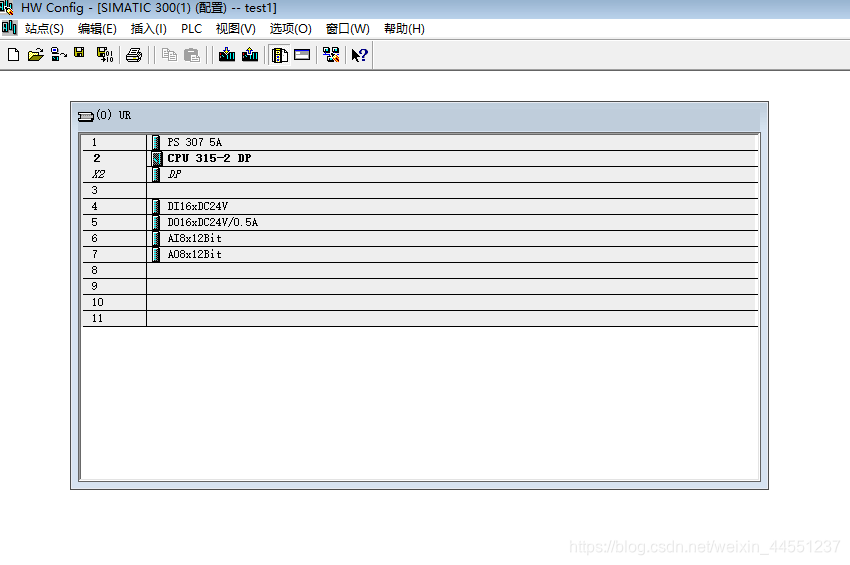Image resolution: width=850 pixels, height=565 pixels.
Task: Open the 站点(S) menu
Action: (x=44, y=29)
